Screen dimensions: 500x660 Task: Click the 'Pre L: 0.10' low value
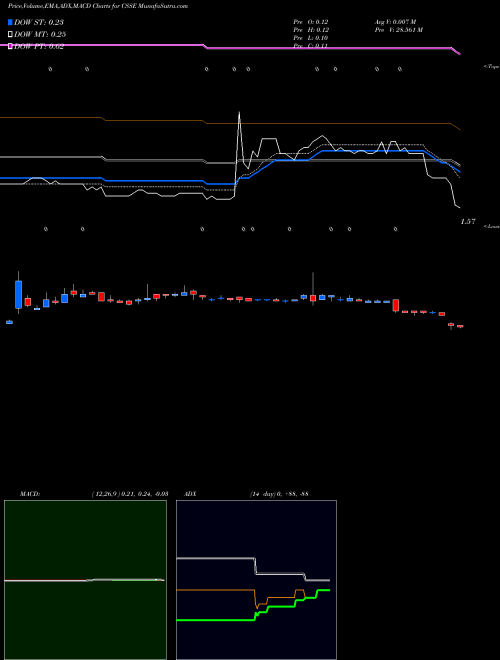311,38
